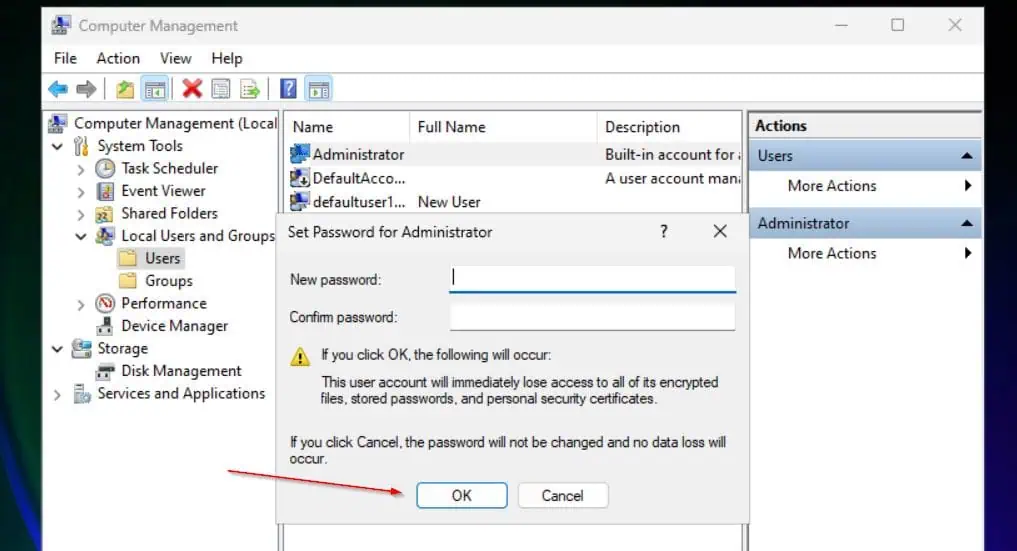1017x551 pixels.
Task: Click the Event Viewer icon
Action: click(x=105, y=191)
